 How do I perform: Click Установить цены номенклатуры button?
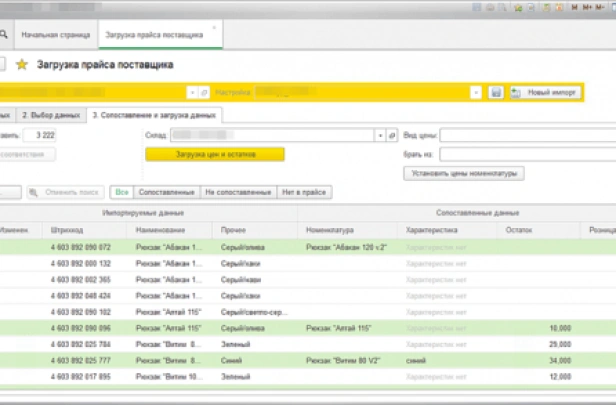tap(463, 173)
